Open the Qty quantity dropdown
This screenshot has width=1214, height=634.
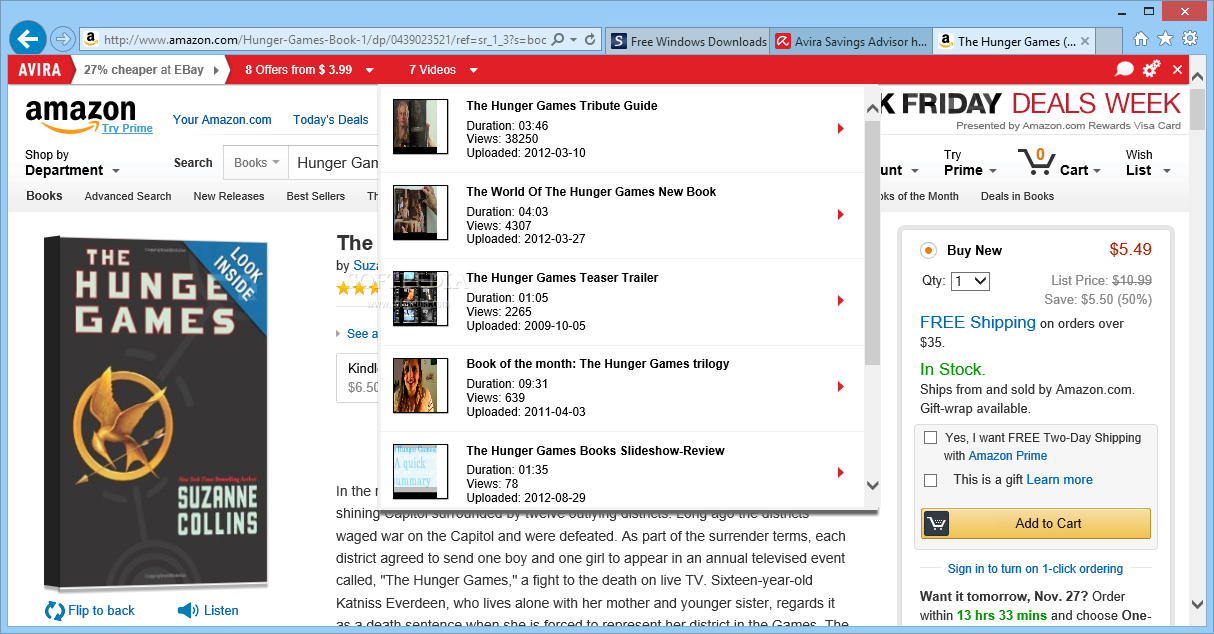pyautogui.click(x=970, y=281)
